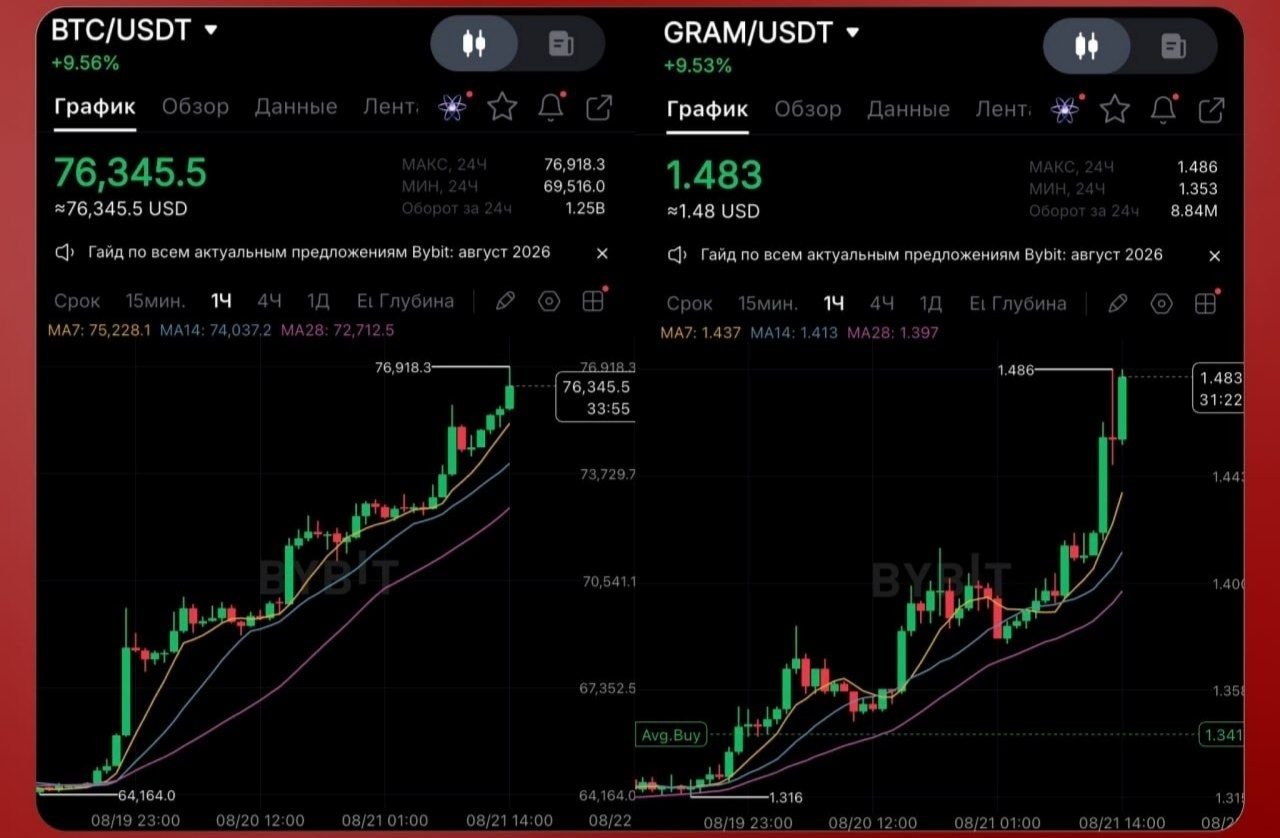Tap the atom icon in GRAM/USDT panel
Viewport: 1280px width, 838px height.
coord(1066,108)
